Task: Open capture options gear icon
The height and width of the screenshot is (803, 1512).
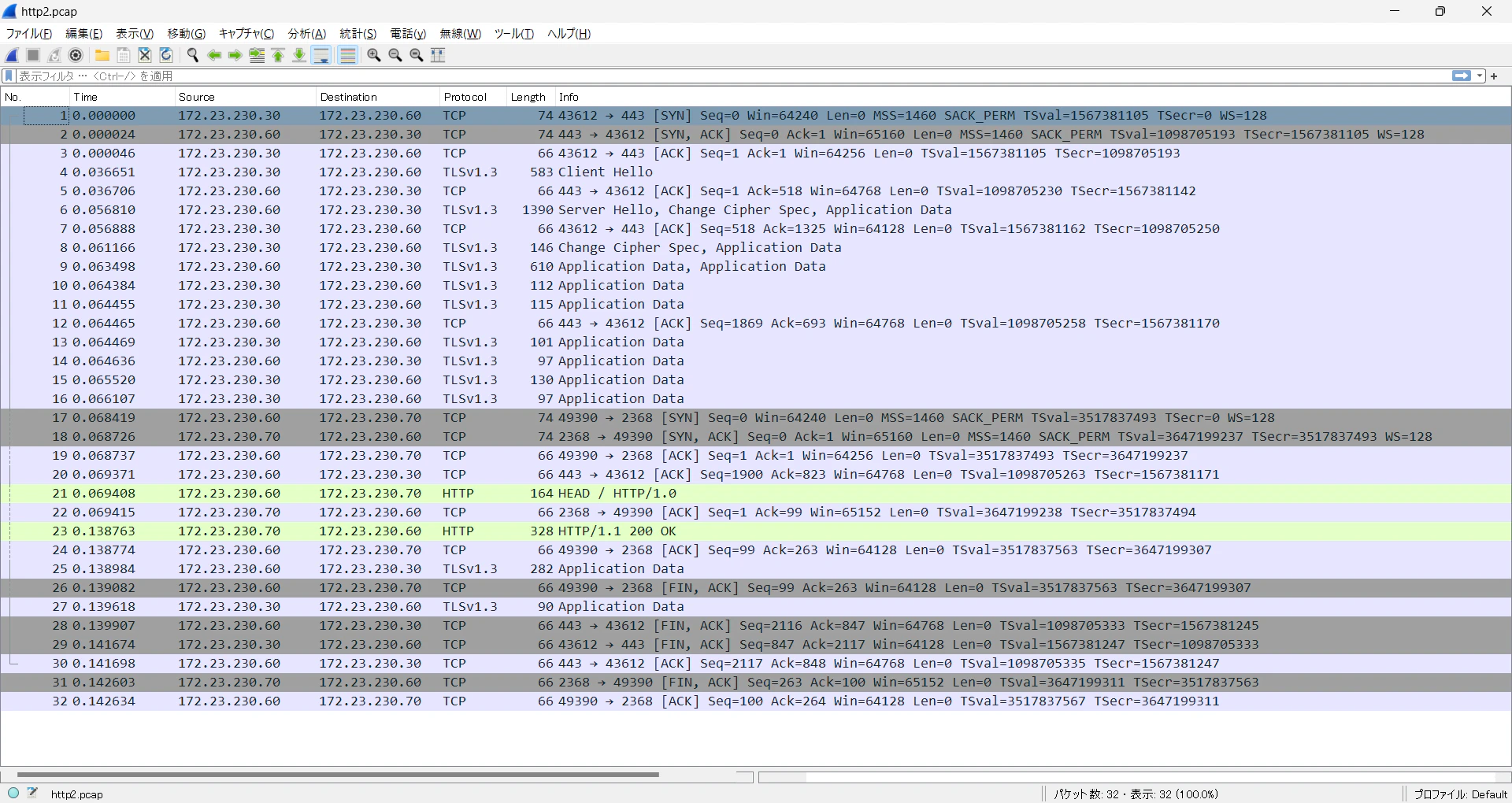Action: (x=76, y=55)
